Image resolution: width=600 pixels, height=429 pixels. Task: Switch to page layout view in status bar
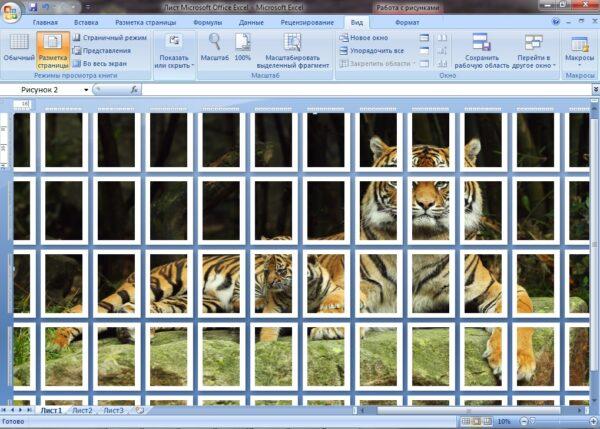tap(477, 422)
